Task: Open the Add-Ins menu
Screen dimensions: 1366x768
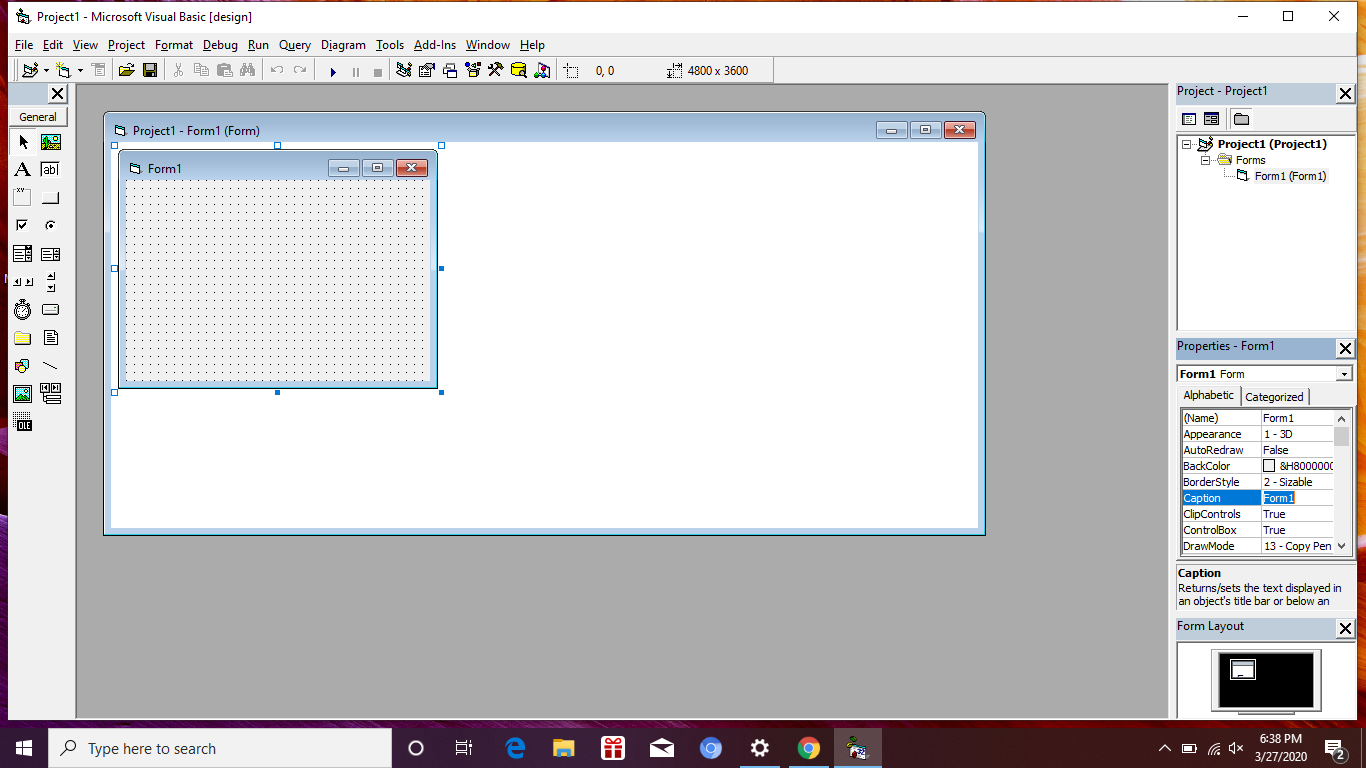Action: (x=435, y=45)
